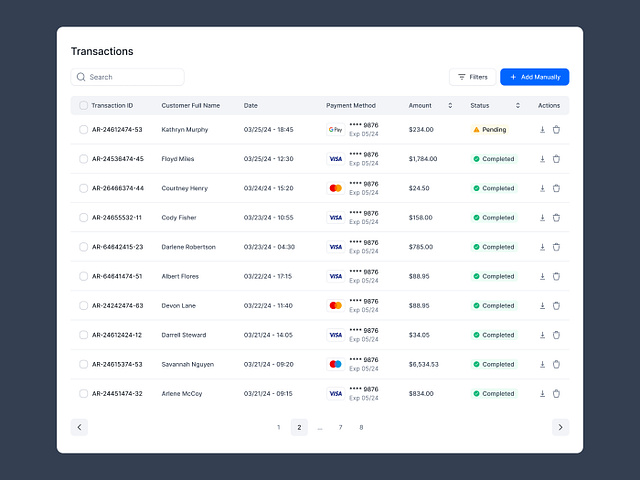Viewport: 640px width, 480px height.
Task: Tick checkbox for Albert Flores row
Action: tap(83, 276)
